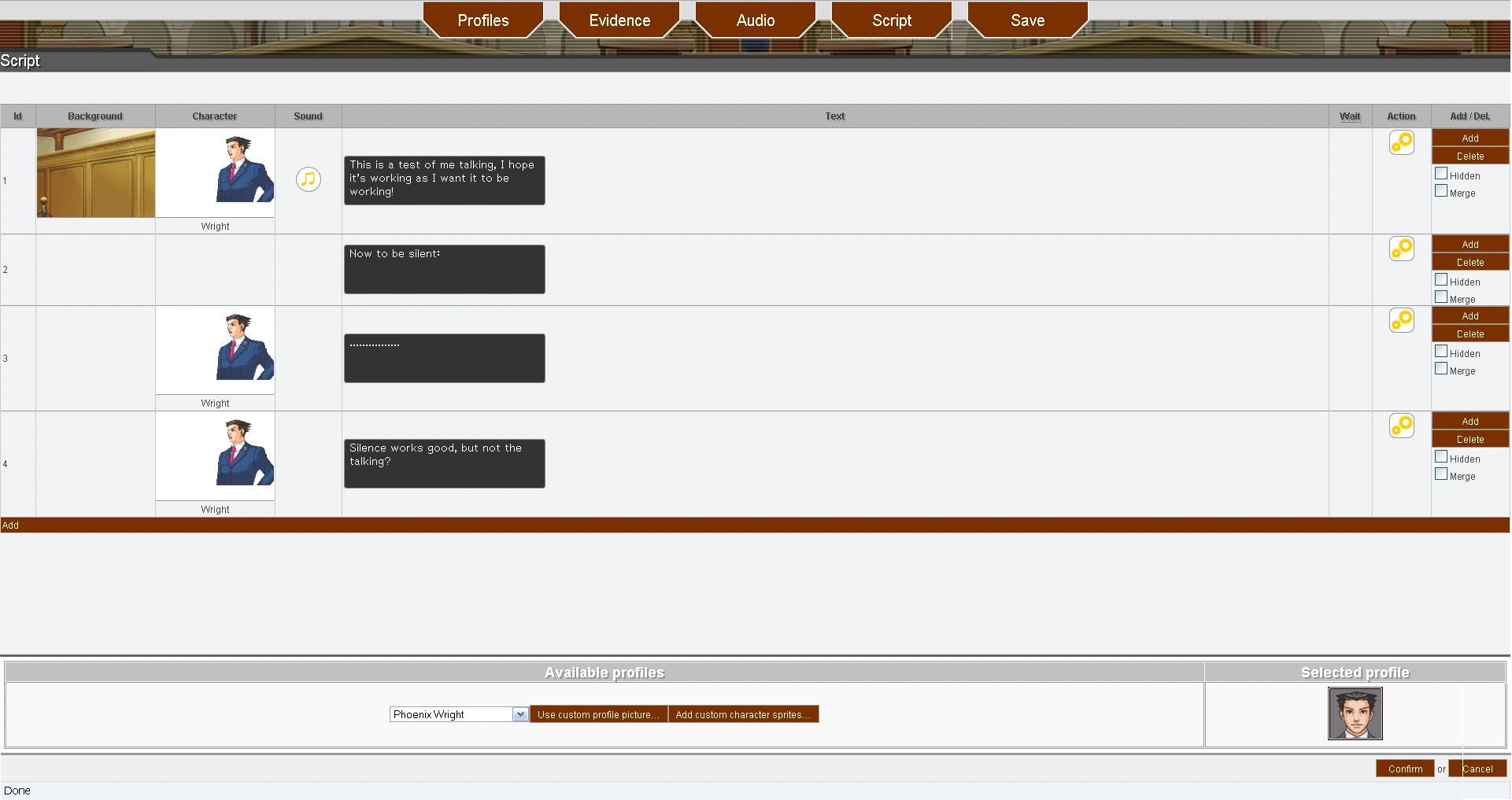
Task: Click the Phoenix Wright selected profile portrait
Action: [1355, 713]
